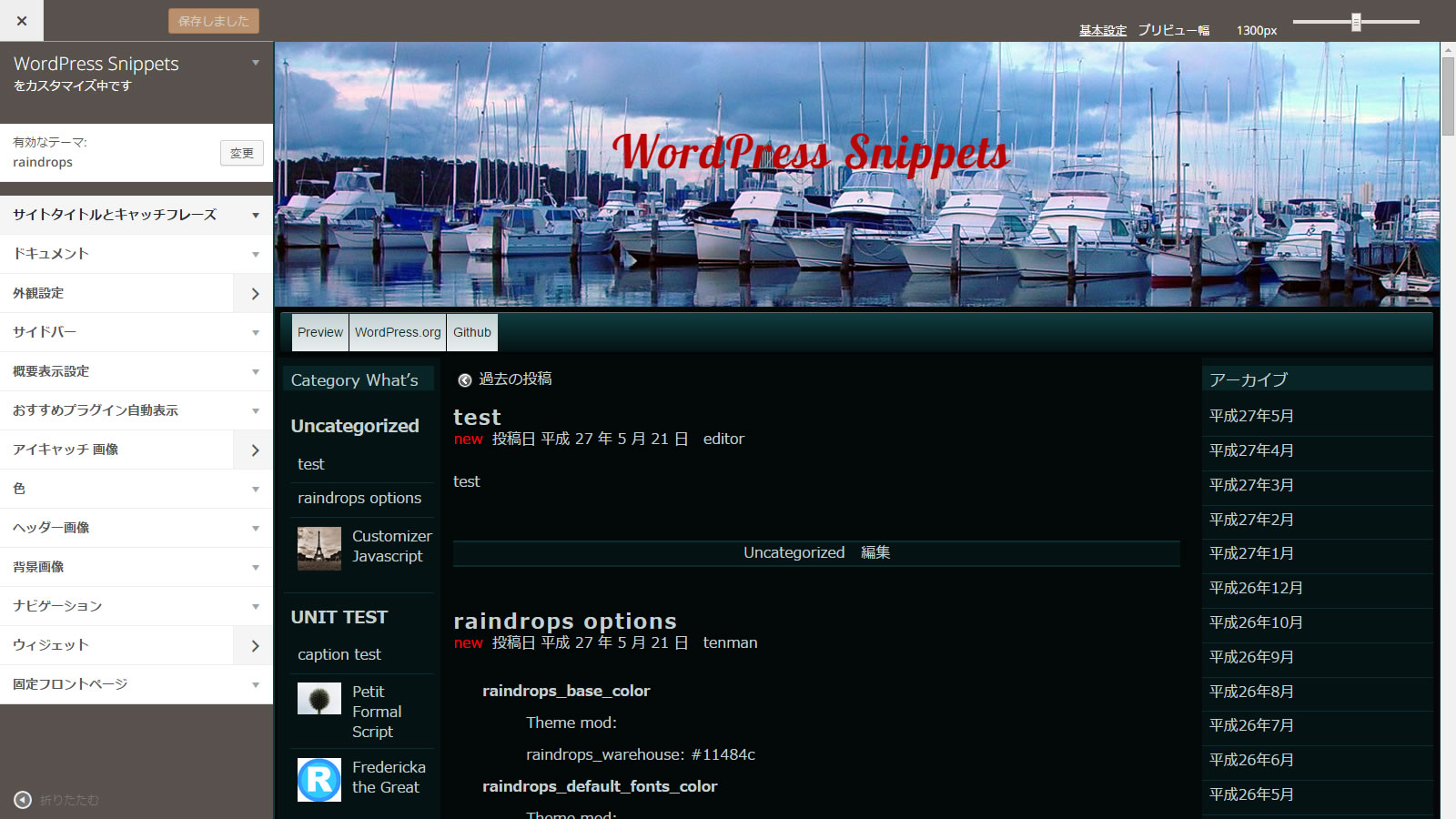Click raindrops options in the sidebar
The image size is (1456, 819).
359,498
